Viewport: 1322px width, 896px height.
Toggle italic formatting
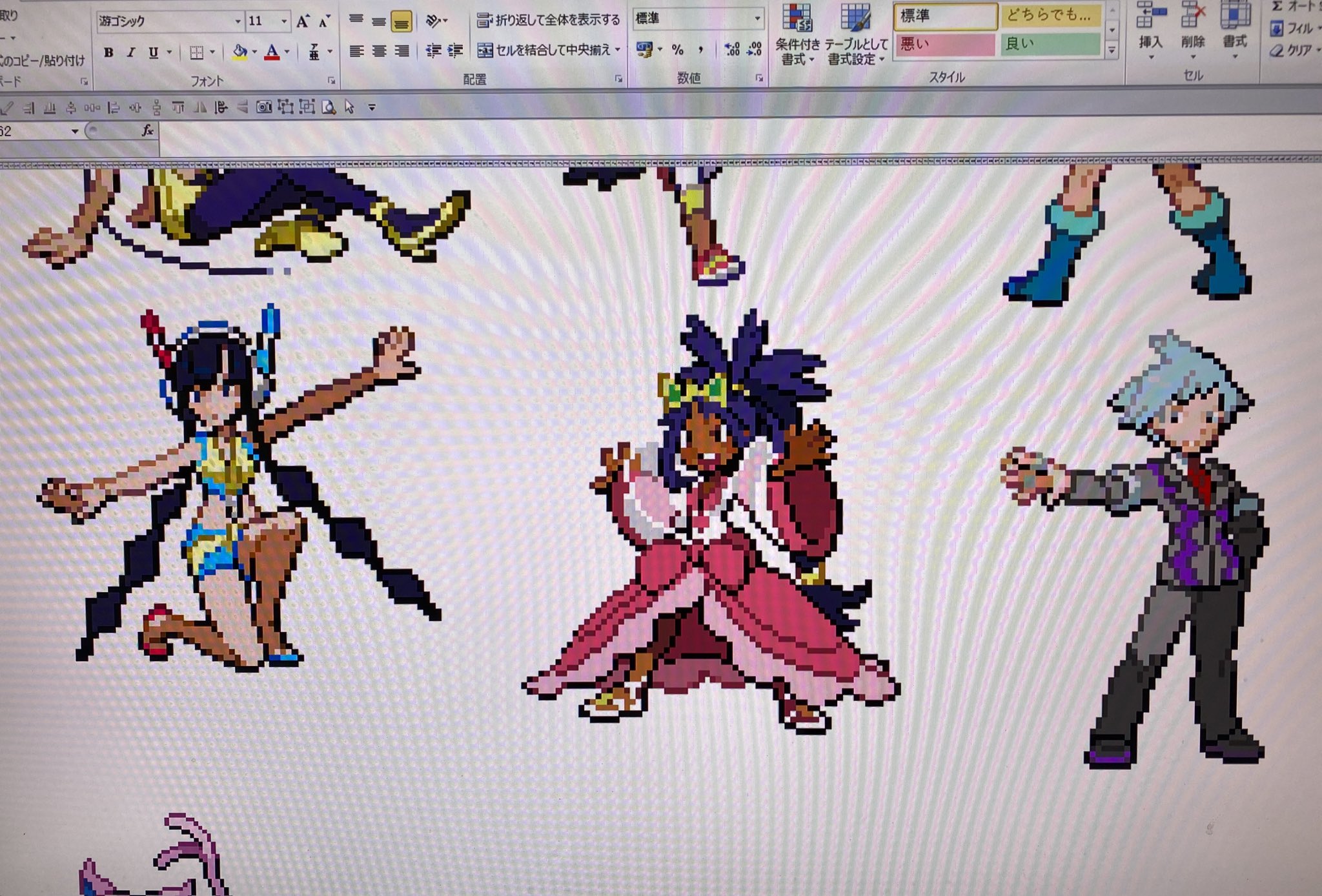pos(130,53)
